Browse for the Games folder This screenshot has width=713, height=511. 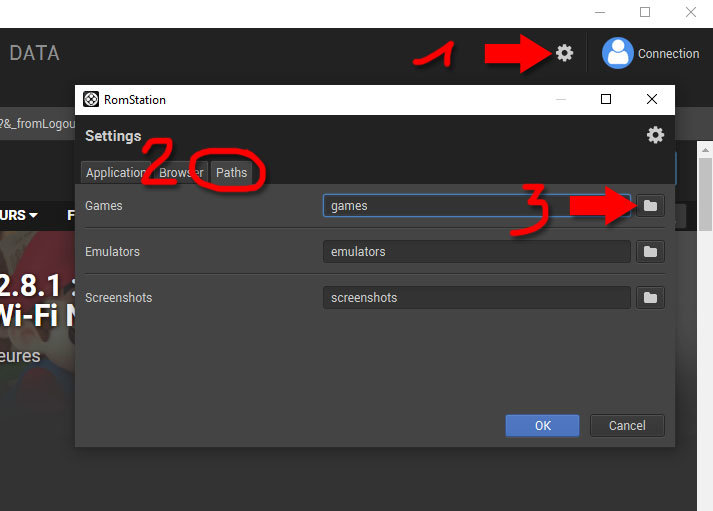coord(650,205)
